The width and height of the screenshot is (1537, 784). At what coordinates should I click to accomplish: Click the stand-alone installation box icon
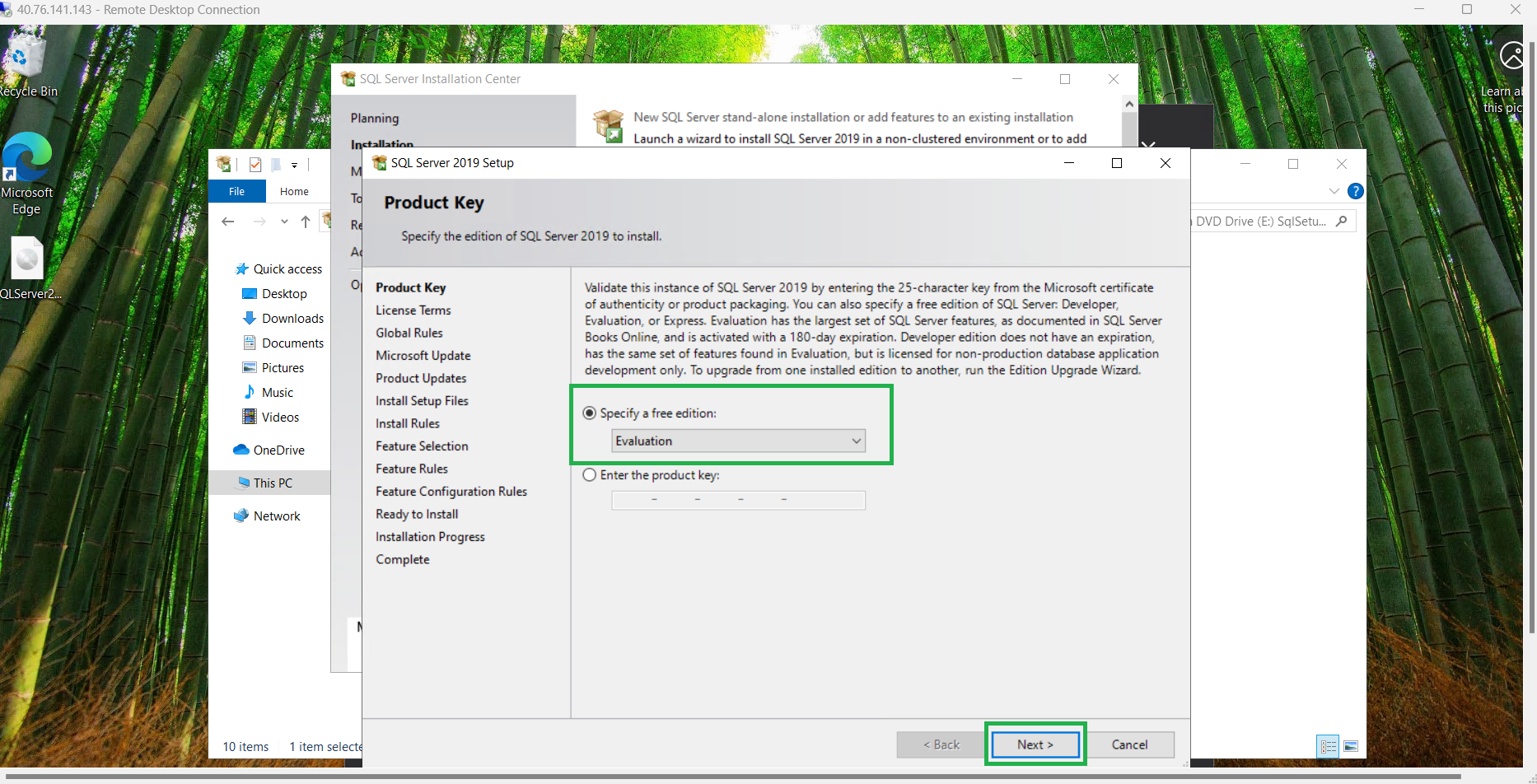pos(609,126)
